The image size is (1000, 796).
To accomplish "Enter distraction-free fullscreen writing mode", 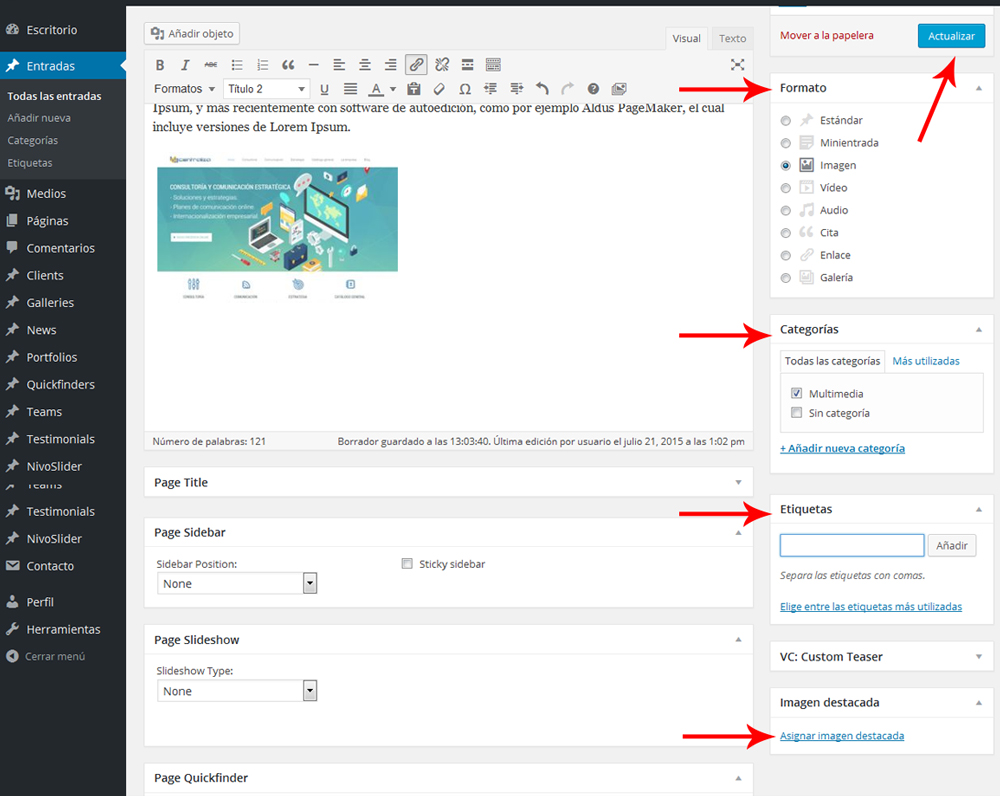I will (x=737, y=65).
